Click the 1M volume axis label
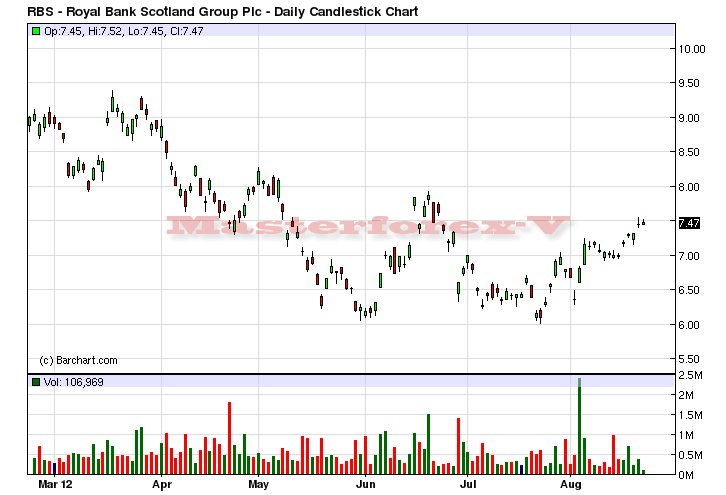 (x=686, y=435)
